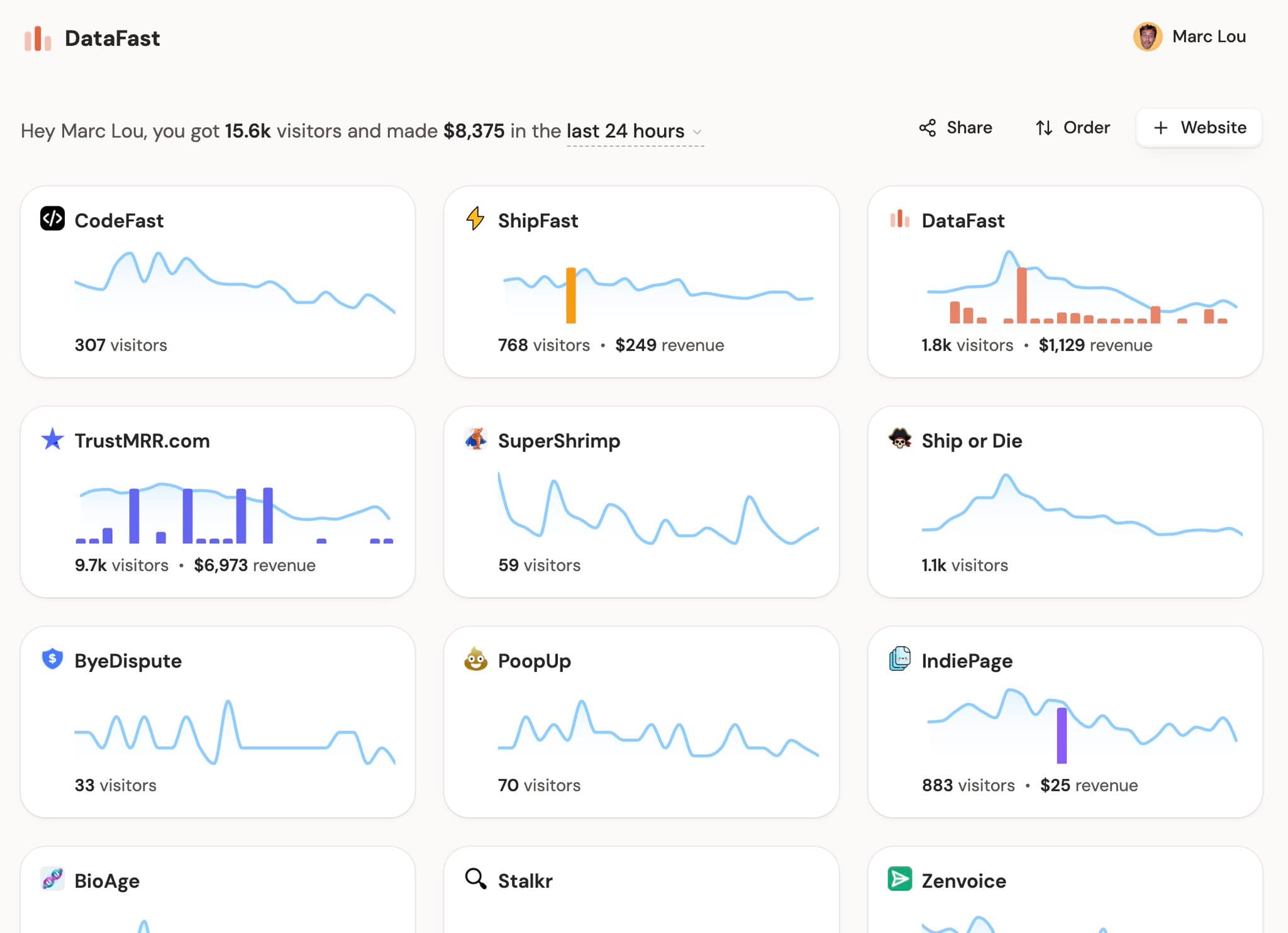
Task: Click the DataFast logo icon in header
Action: click(38, 38)
